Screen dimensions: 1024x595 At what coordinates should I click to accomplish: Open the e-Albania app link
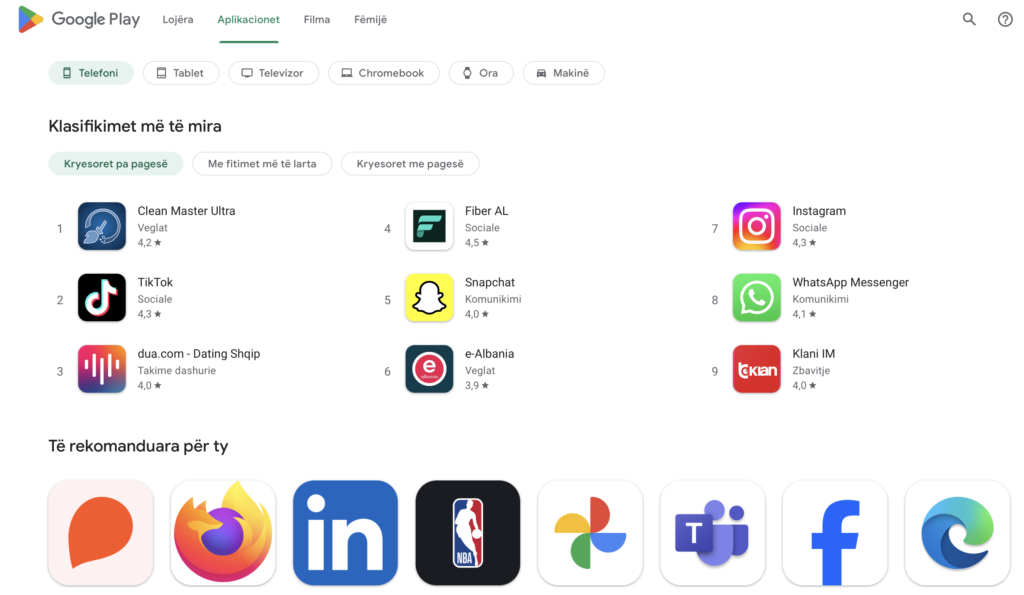tap(489, 354)
